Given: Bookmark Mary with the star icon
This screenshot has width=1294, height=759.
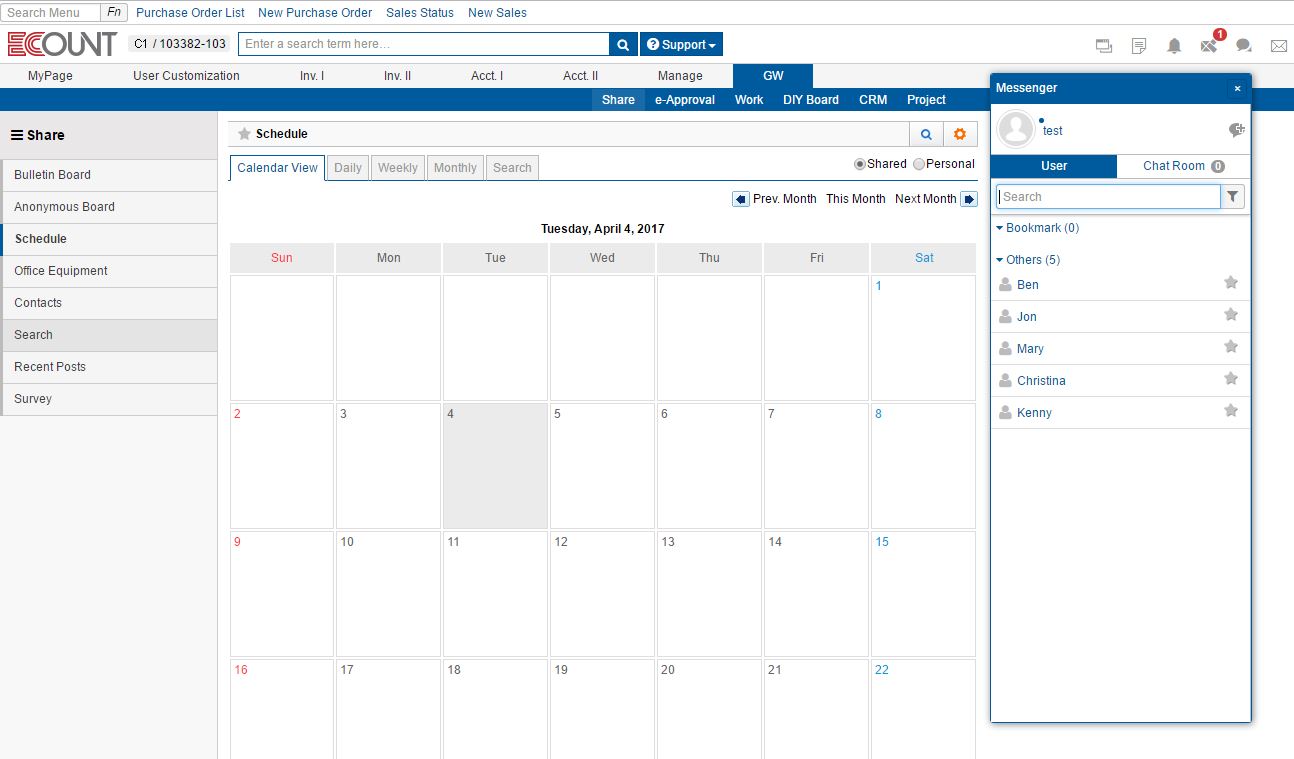Looking at the screenshot, I should point(1231,347).
